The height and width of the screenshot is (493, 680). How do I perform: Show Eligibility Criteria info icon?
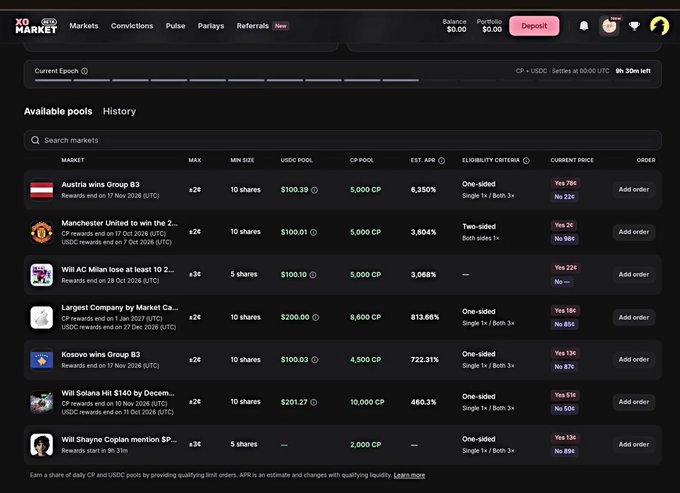pos(526,160)
